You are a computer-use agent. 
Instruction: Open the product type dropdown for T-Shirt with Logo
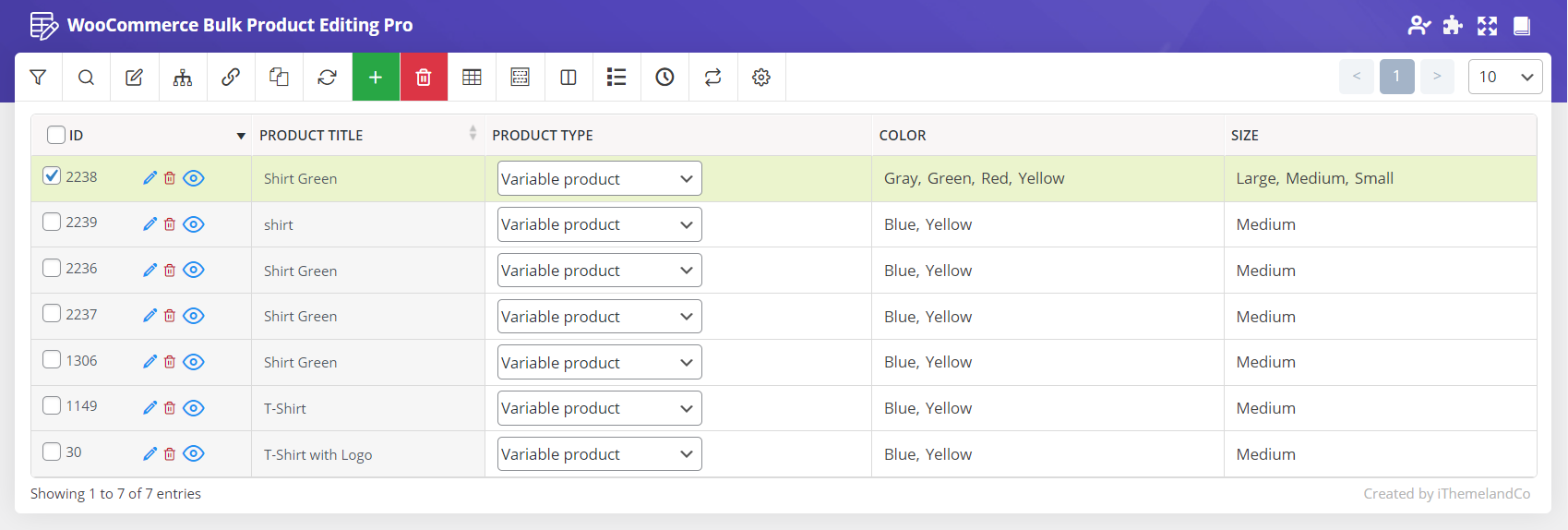tap(599, 454)
